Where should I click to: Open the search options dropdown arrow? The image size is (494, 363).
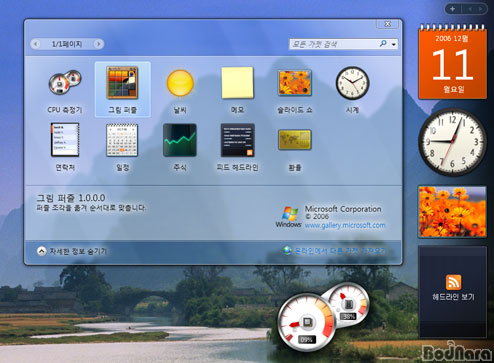(x=394, y=44)
